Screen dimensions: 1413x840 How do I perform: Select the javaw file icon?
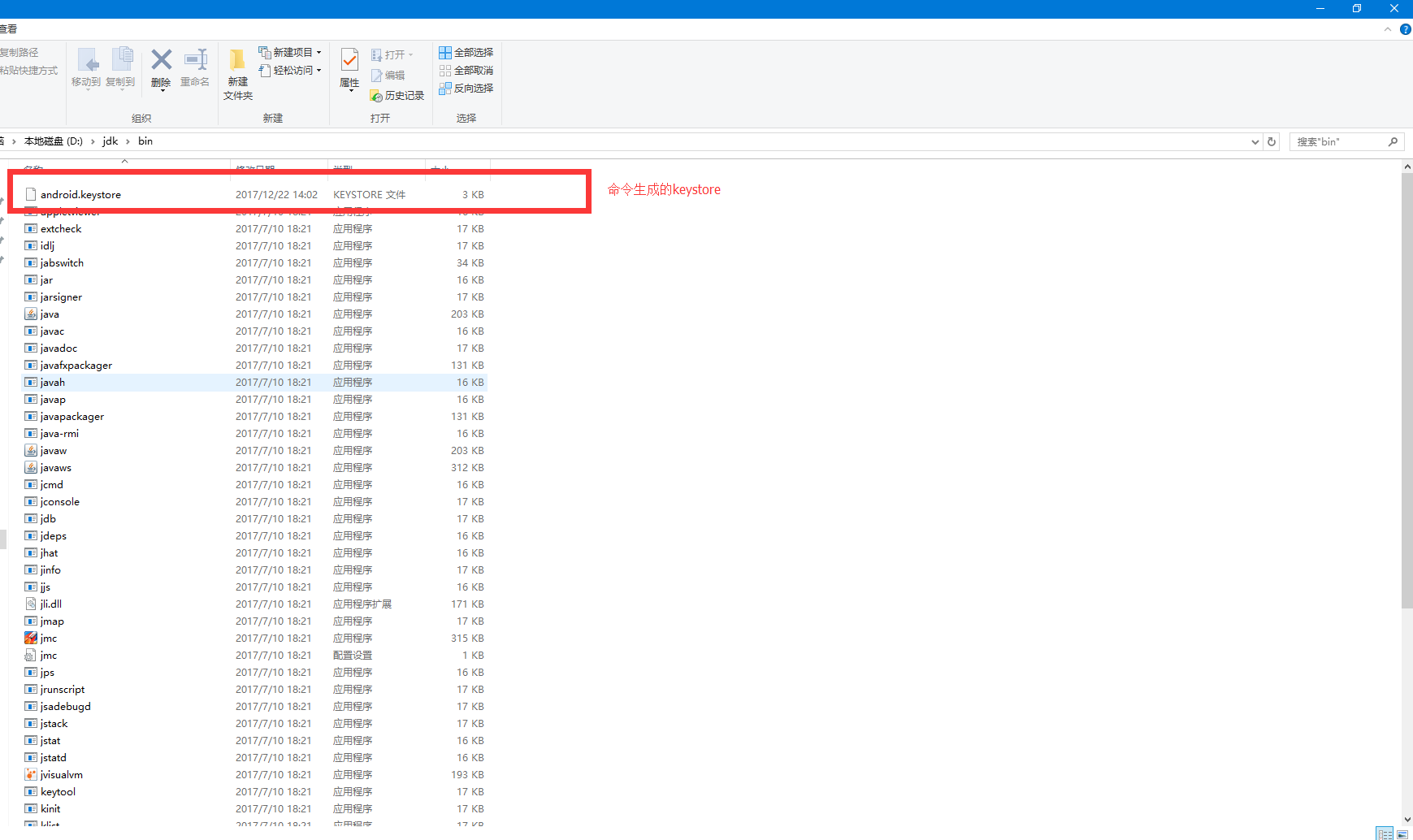point(31,451)
